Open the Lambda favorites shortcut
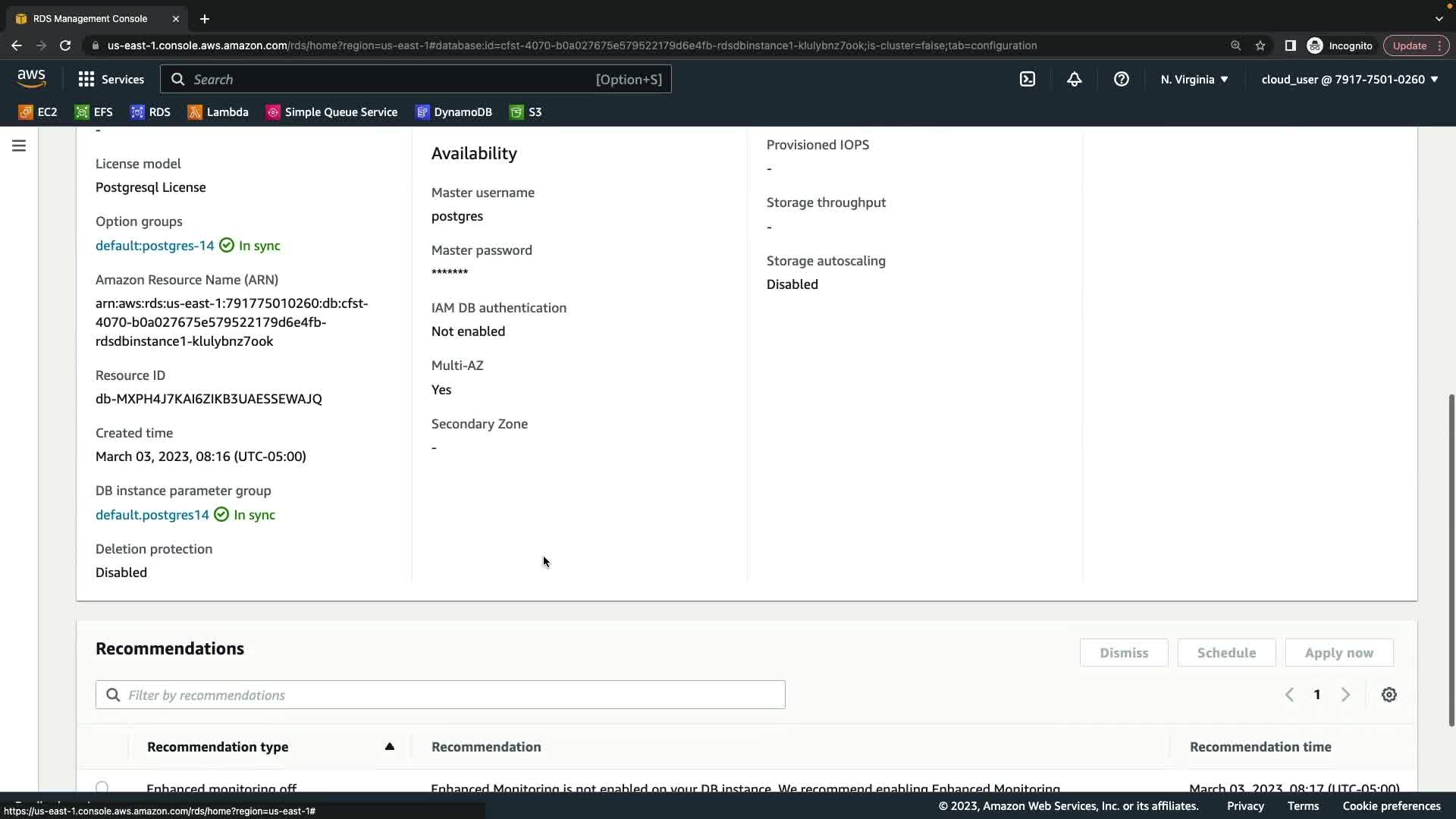The width and height of the screenshot is (1456, 819). (x=218, y=112)
